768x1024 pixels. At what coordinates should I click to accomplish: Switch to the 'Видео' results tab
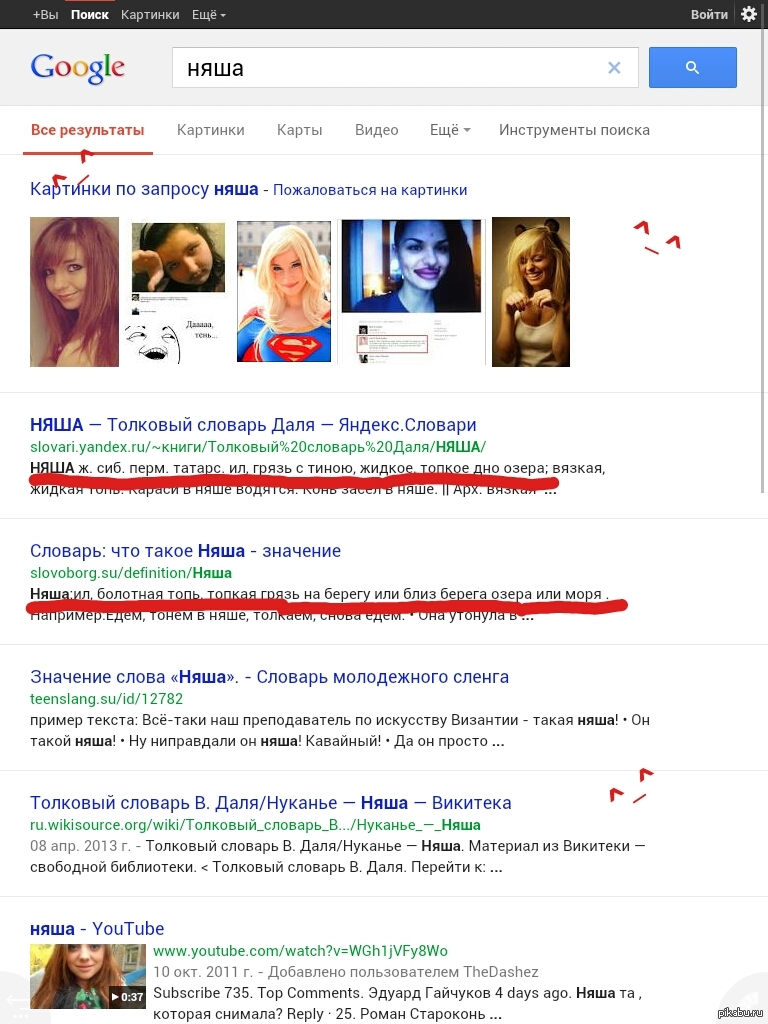coord(376,130)
